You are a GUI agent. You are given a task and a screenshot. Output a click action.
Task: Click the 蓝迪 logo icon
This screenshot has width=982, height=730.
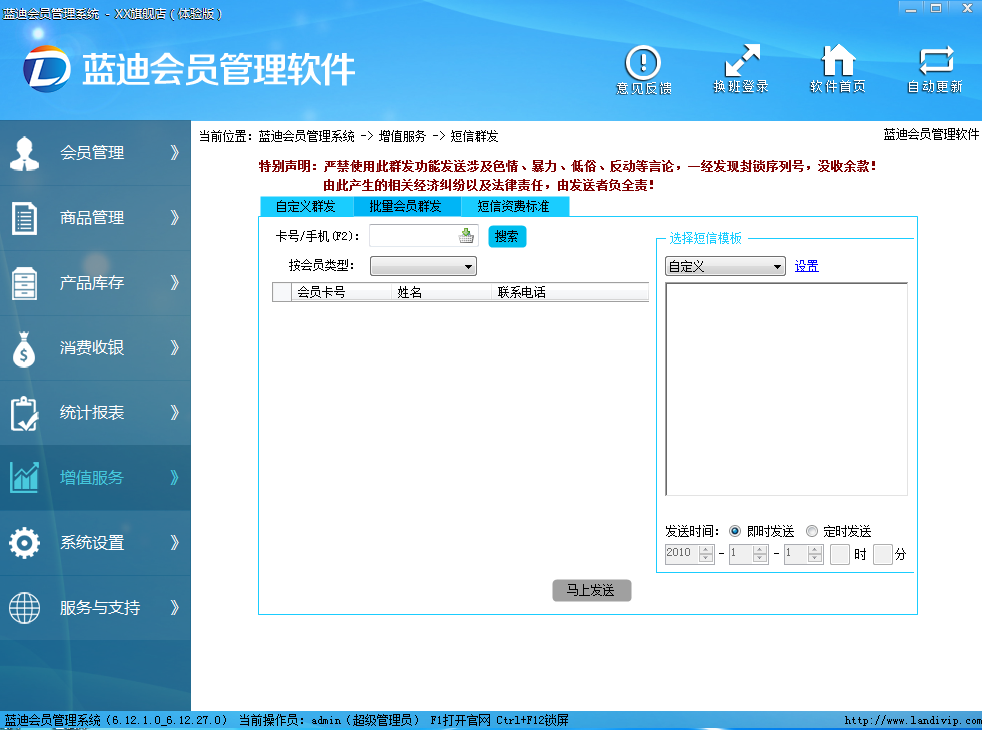(x=46, y=69)
